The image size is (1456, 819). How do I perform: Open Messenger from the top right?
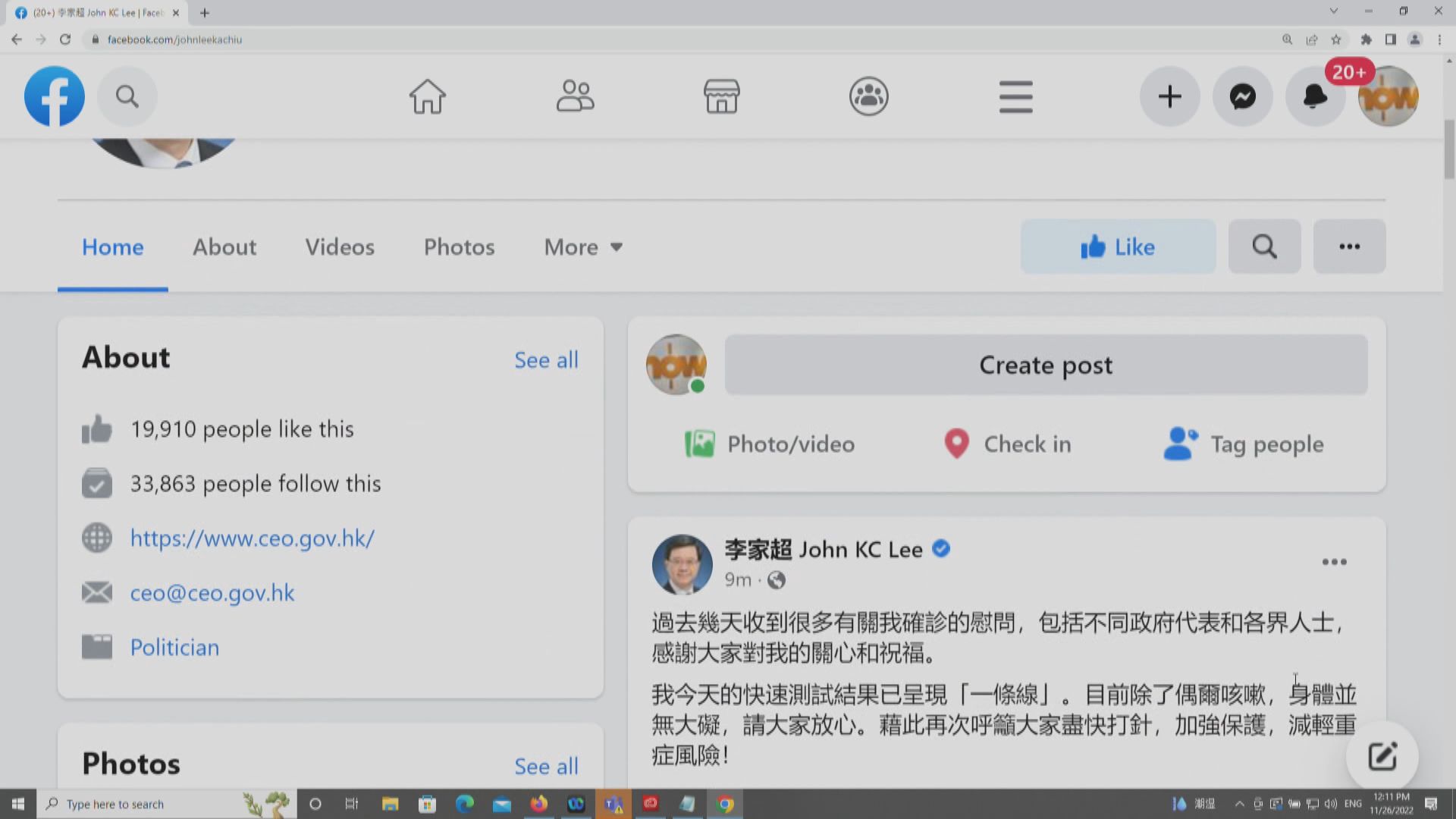[1242, 96]
